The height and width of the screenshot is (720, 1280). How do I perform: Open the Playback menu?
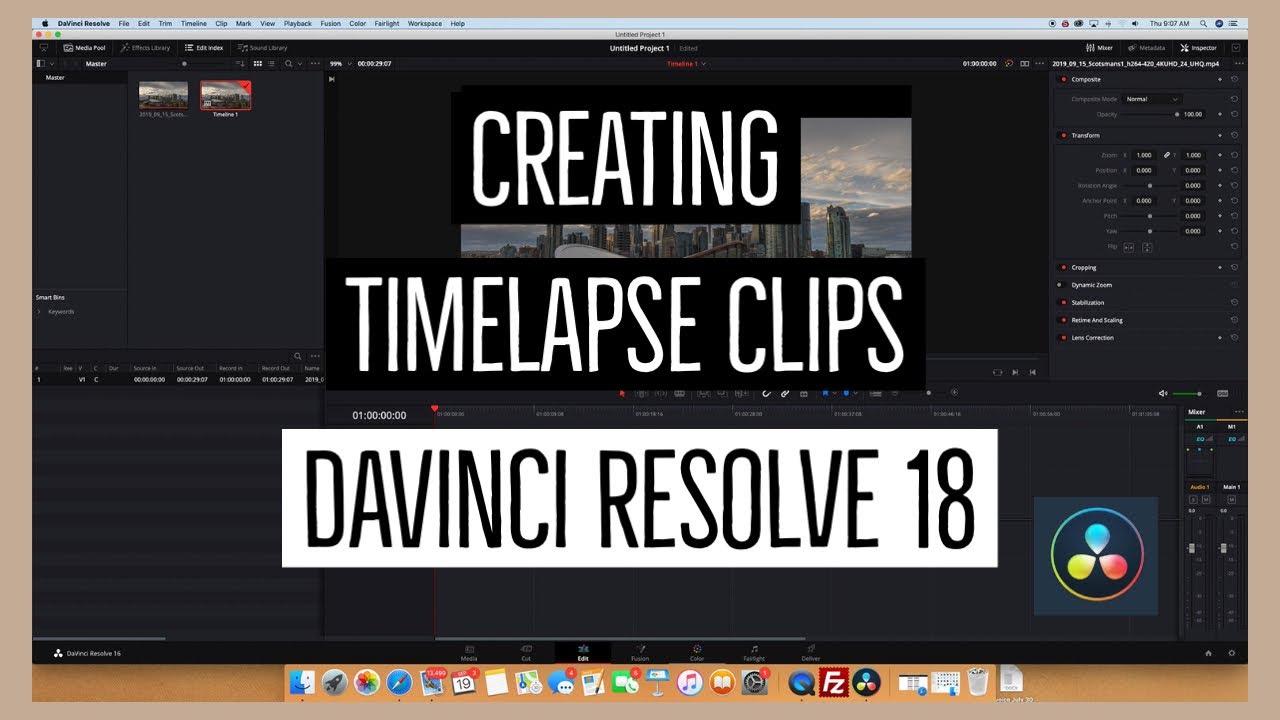tap(298, 23)
